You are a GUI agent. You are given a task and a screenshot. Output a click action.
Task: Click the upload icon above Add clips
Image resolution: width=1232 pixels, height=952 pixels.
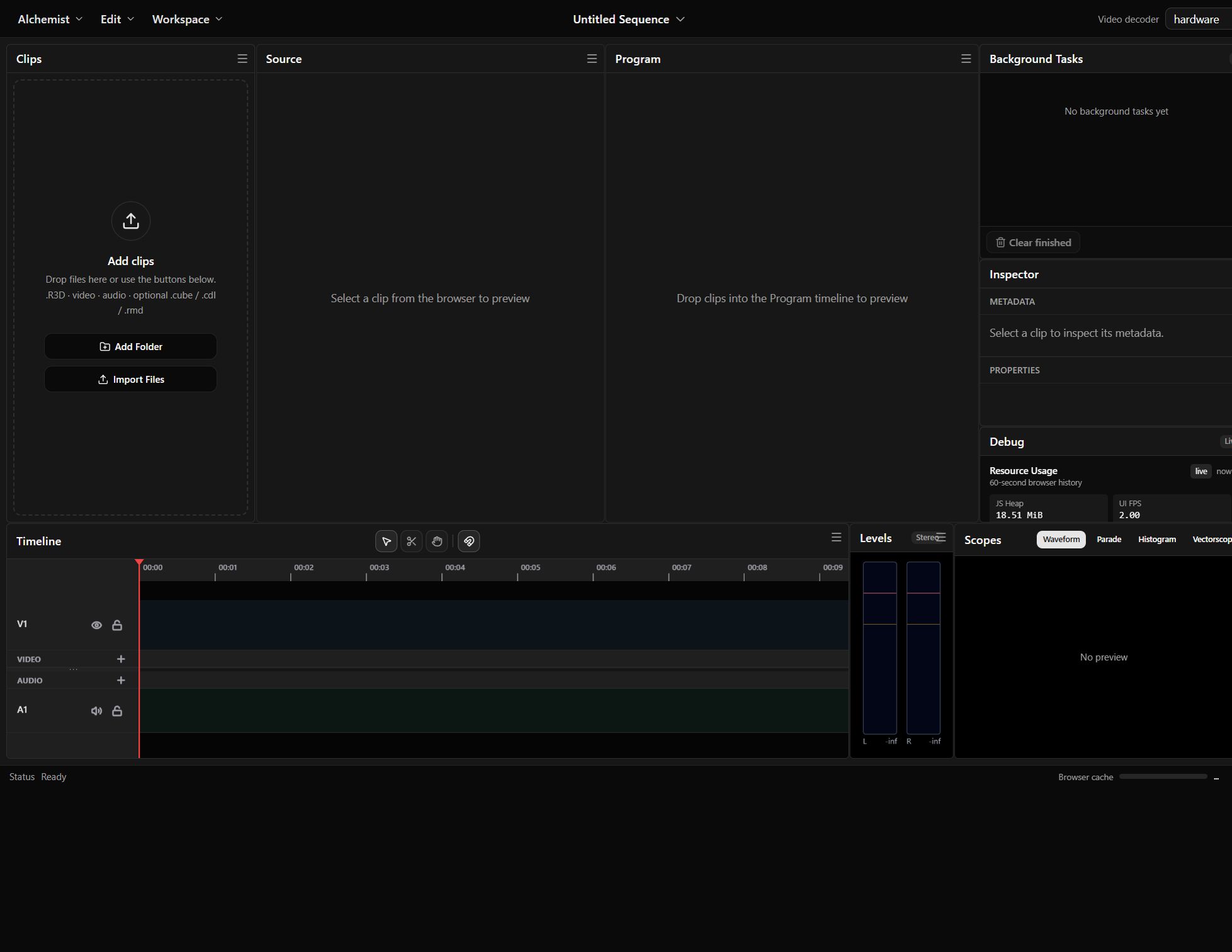point(131,221)
